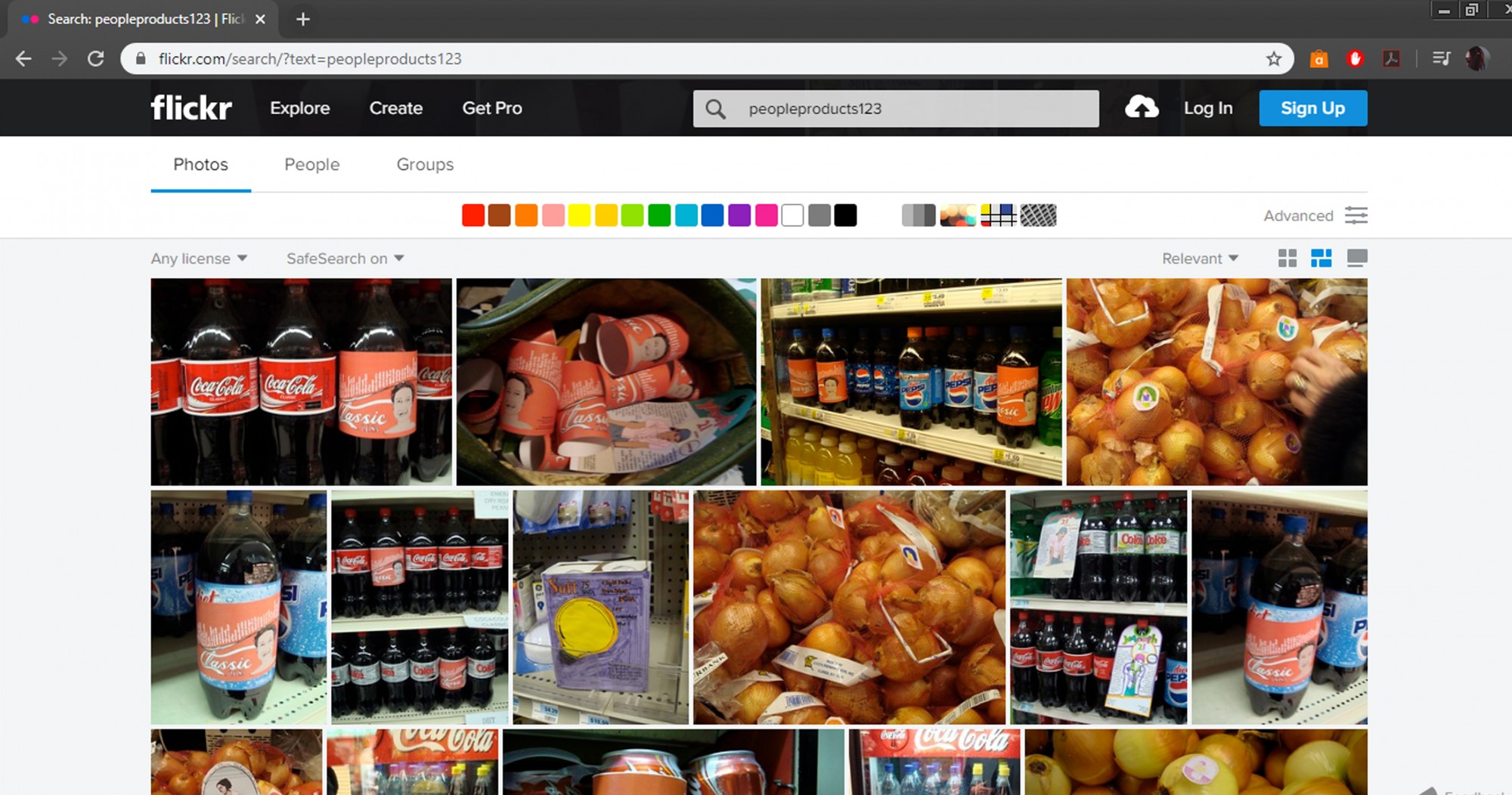The width and height of the screenshot is (1512, 795).
Task: Open the Pepsi shelf photo thumbnail
Action: click(911, 382)
